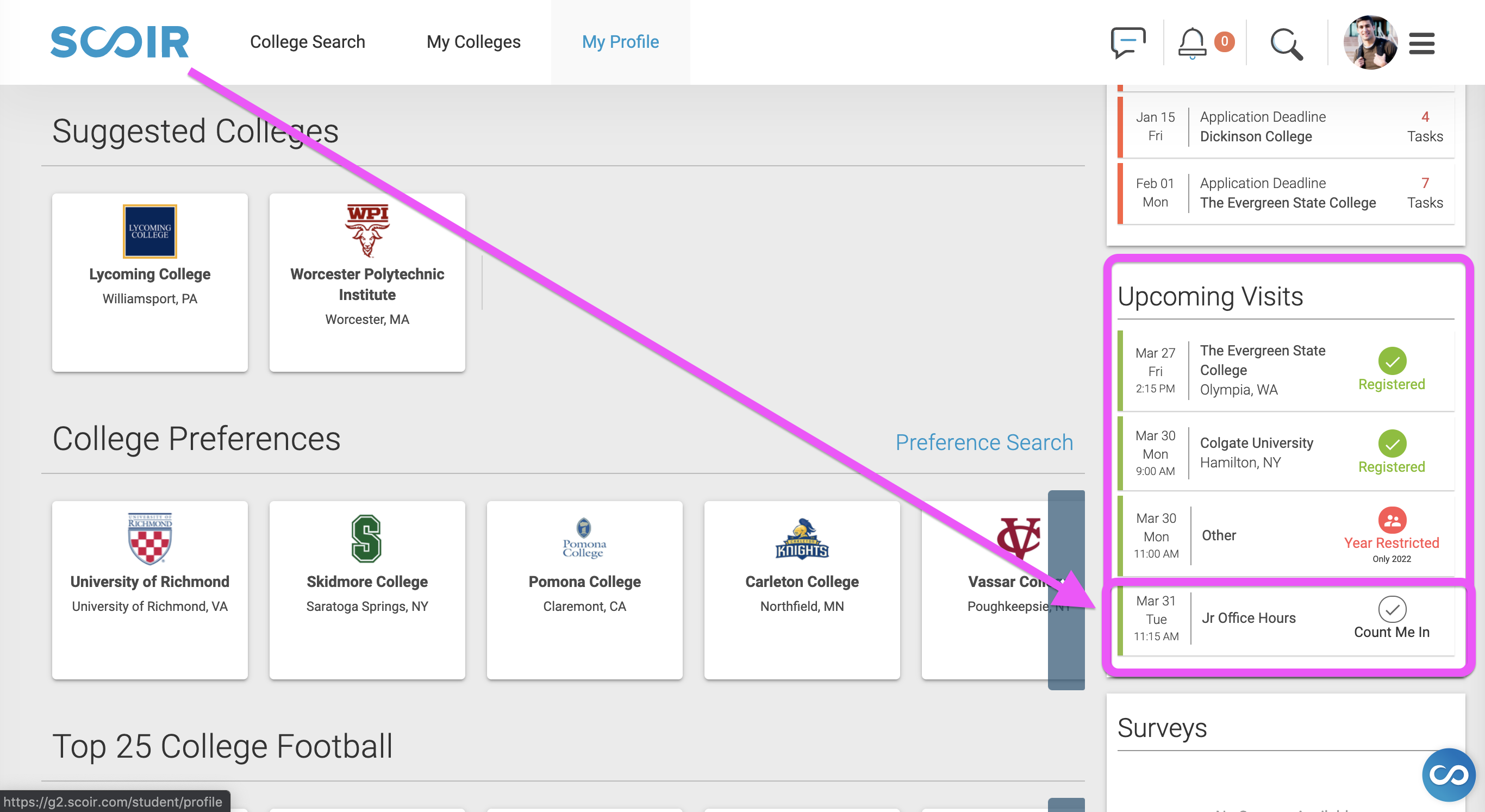The height and width of the screenshot is (812, 1485).
Task: Click the Pomona College logo
Action: (x=584, y=538)
